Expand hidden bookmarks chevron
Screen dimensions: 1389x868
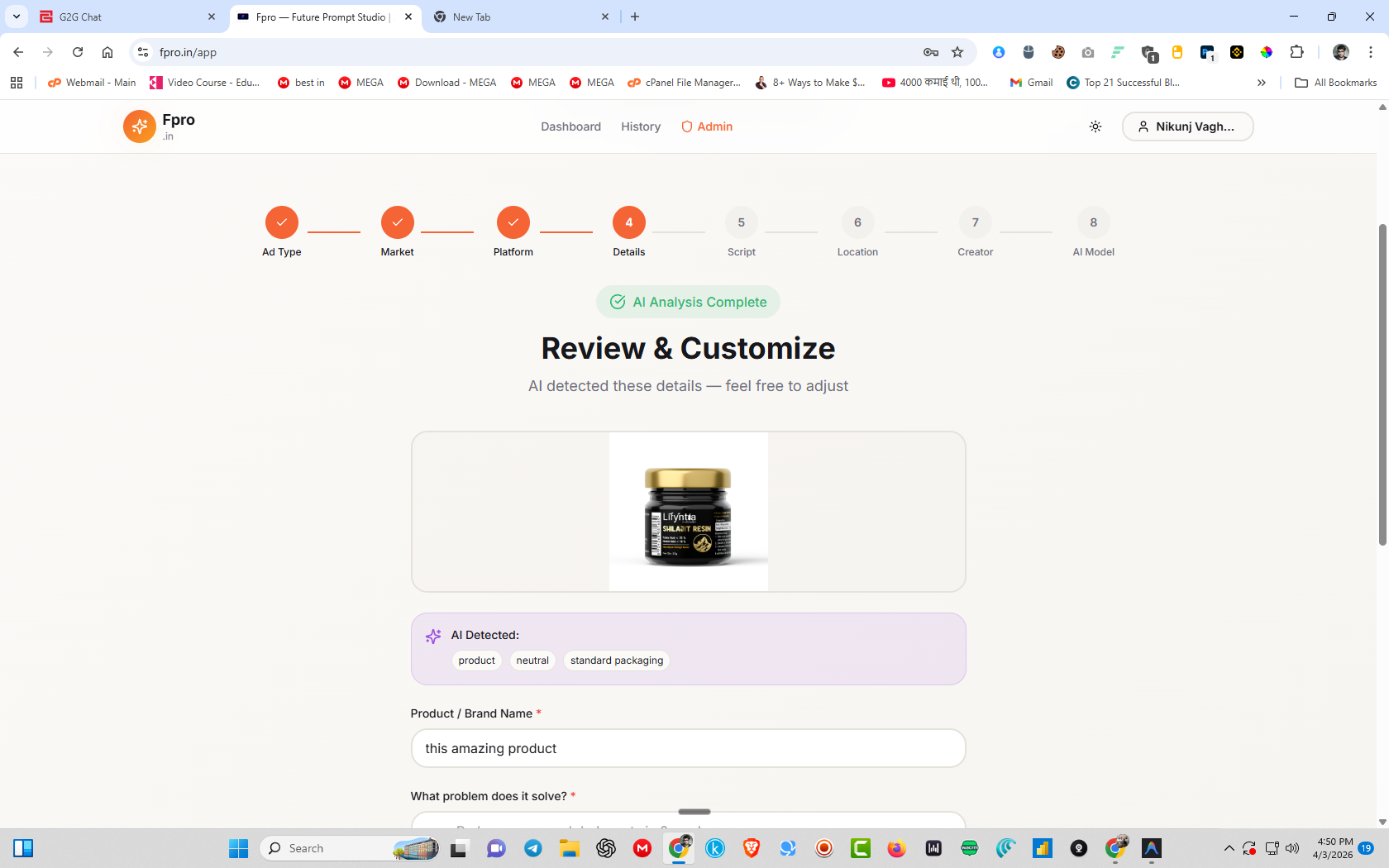pos(1262,83)
